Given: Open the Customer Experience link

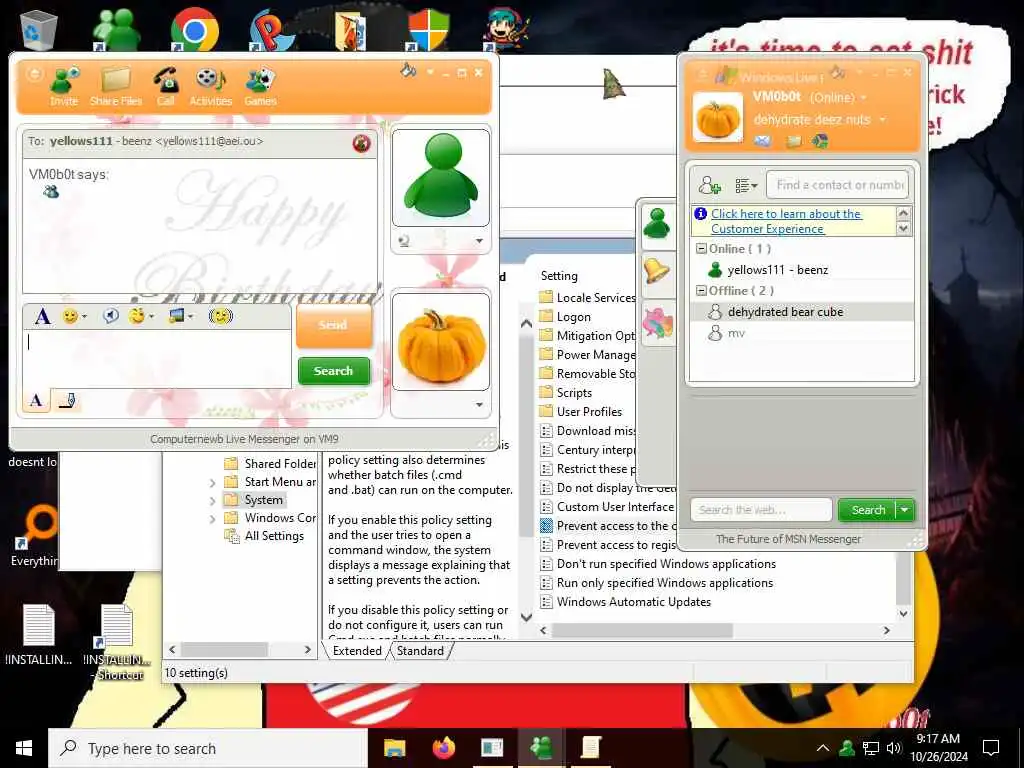Looking at the screenshot, I should point(786,221).
